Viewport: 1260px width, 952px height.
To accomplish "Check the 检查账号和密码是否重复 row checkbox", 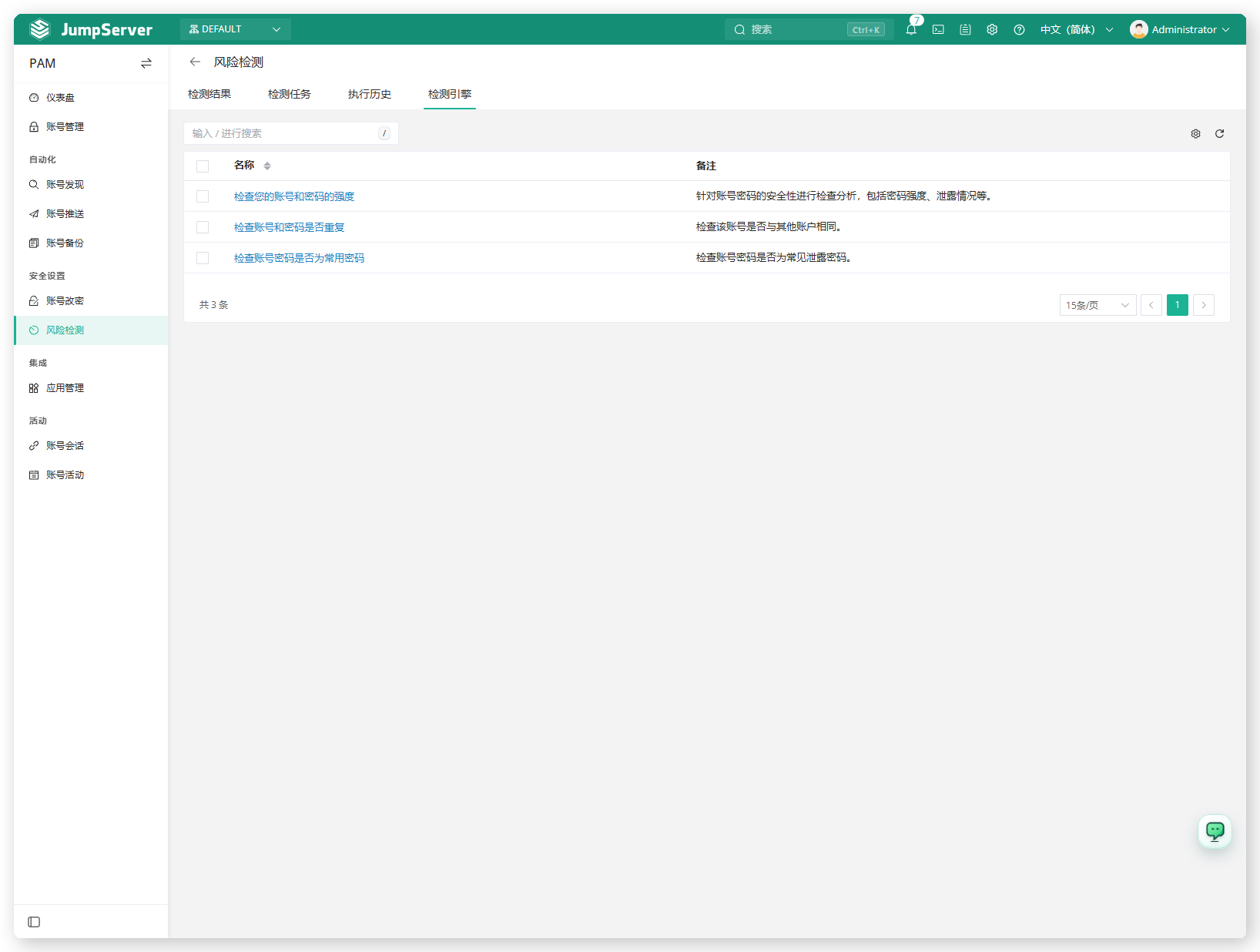I will point(203,227).
